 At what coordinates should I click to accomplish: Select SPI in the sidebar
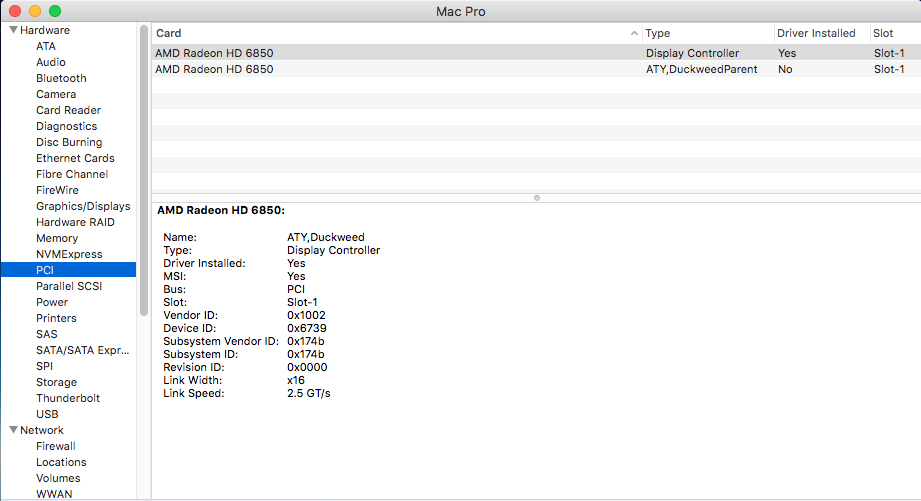pos(44,366)
